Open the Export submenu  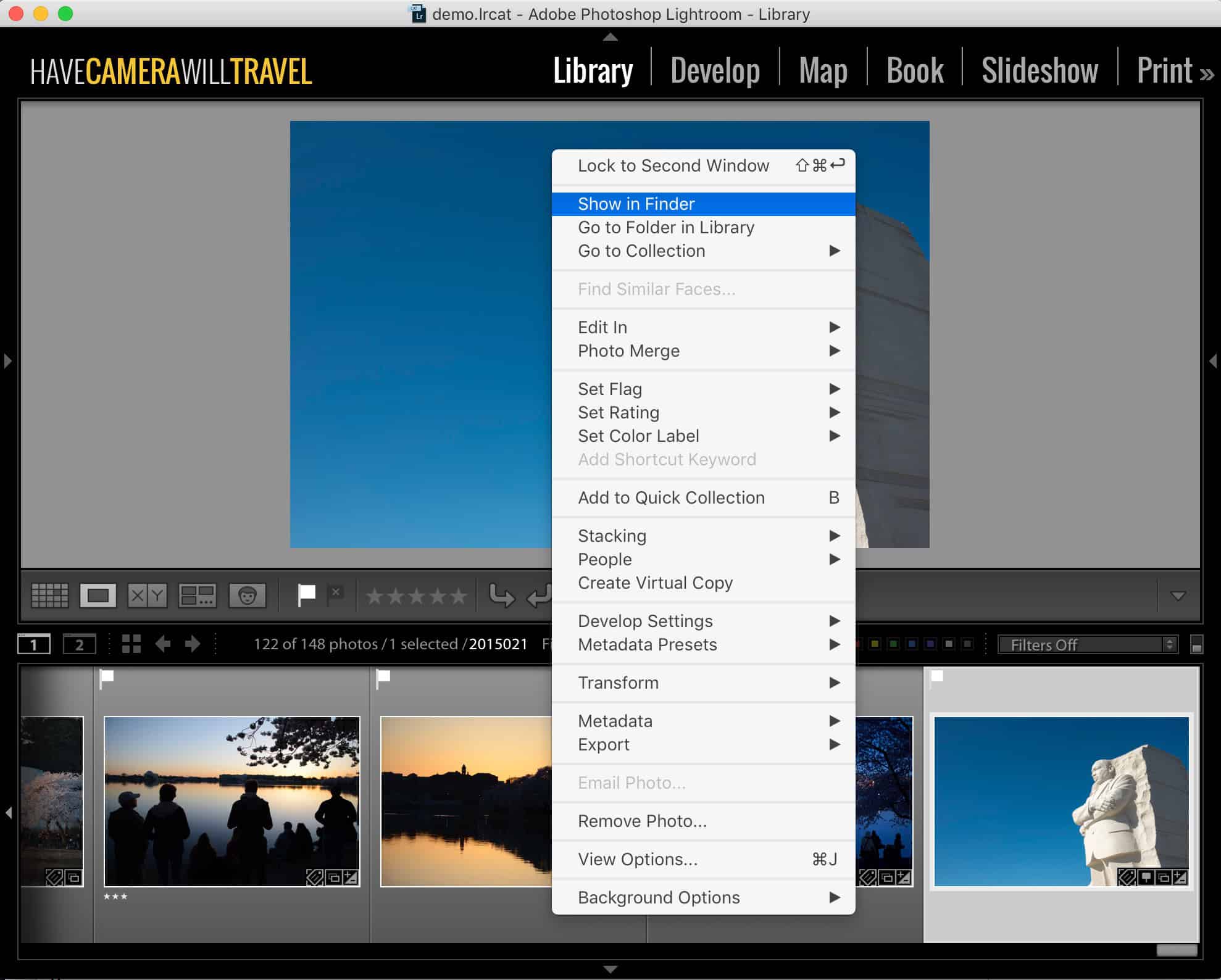[703, 744]
